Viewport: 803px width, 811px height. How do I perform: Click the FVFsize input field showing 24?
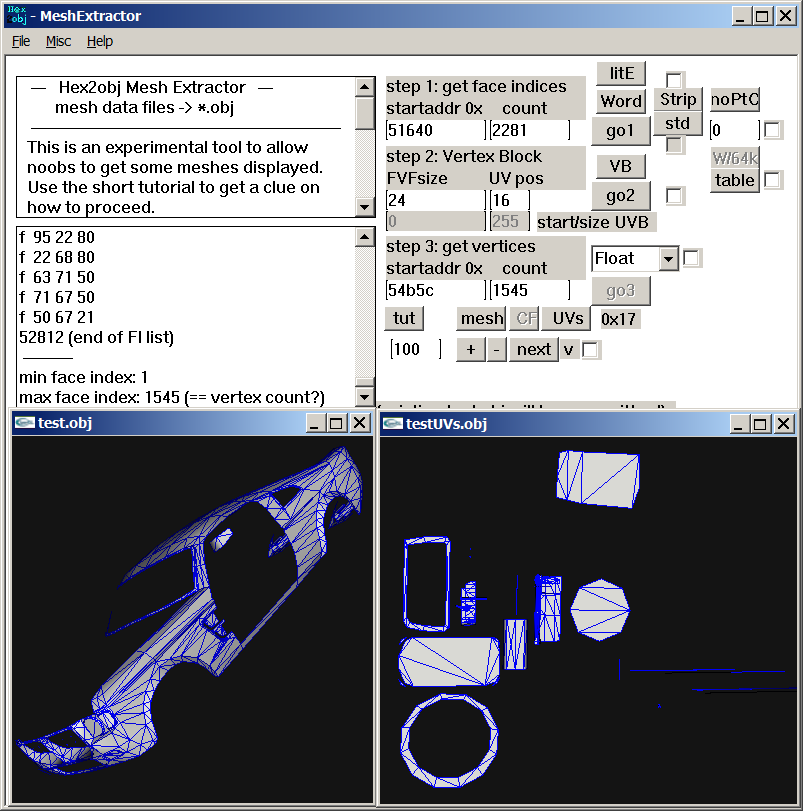click(435, 200)
